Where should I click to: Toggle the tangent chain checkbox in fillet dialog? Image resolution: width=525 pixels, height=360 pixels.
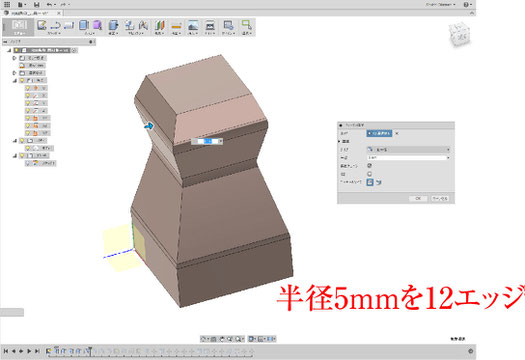click(369, 166)
